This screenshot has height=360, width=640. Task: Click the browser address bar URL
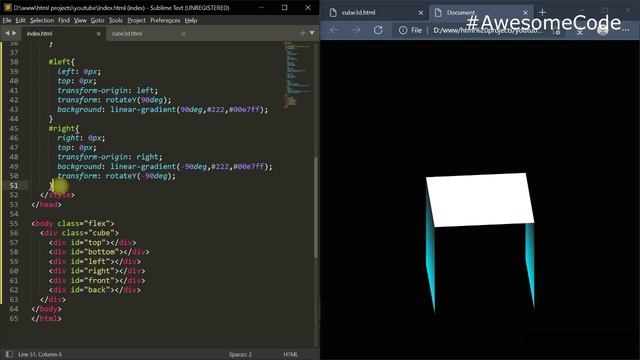click(488, 30)
